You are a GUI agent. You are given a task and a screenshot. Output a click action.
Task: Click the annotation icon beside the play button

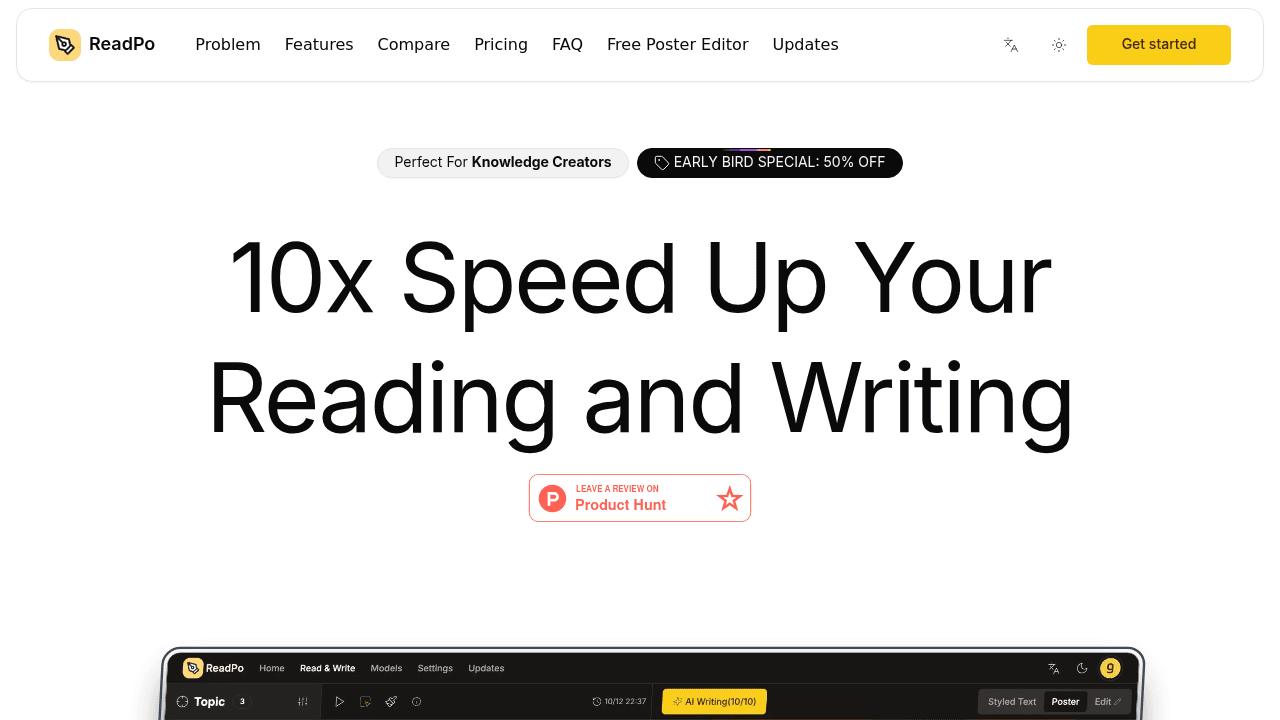(x=365, y=702)
